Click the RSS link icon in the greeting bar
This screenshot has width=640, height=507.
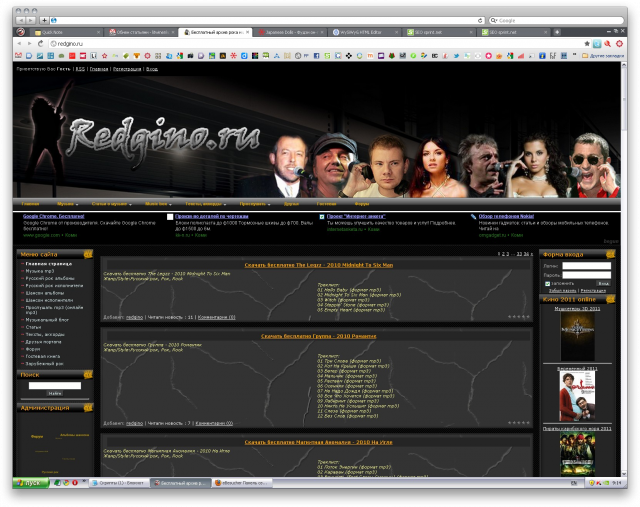tap(79, 69)
